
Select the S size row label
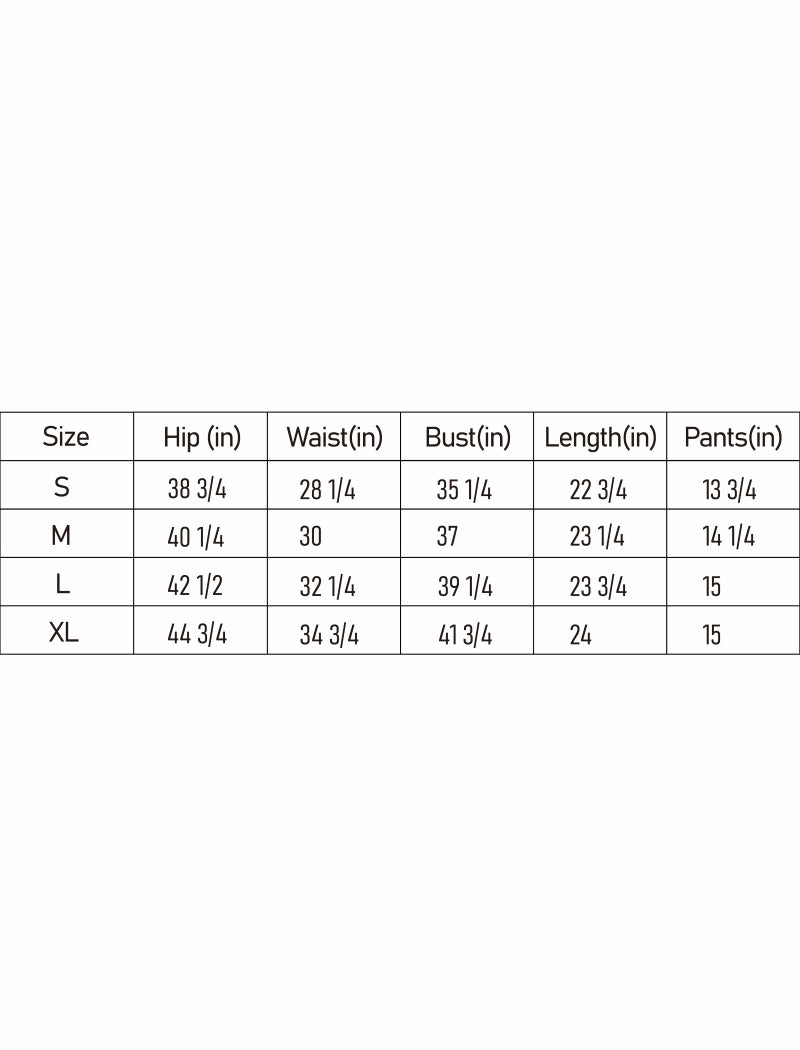(62, 488)
